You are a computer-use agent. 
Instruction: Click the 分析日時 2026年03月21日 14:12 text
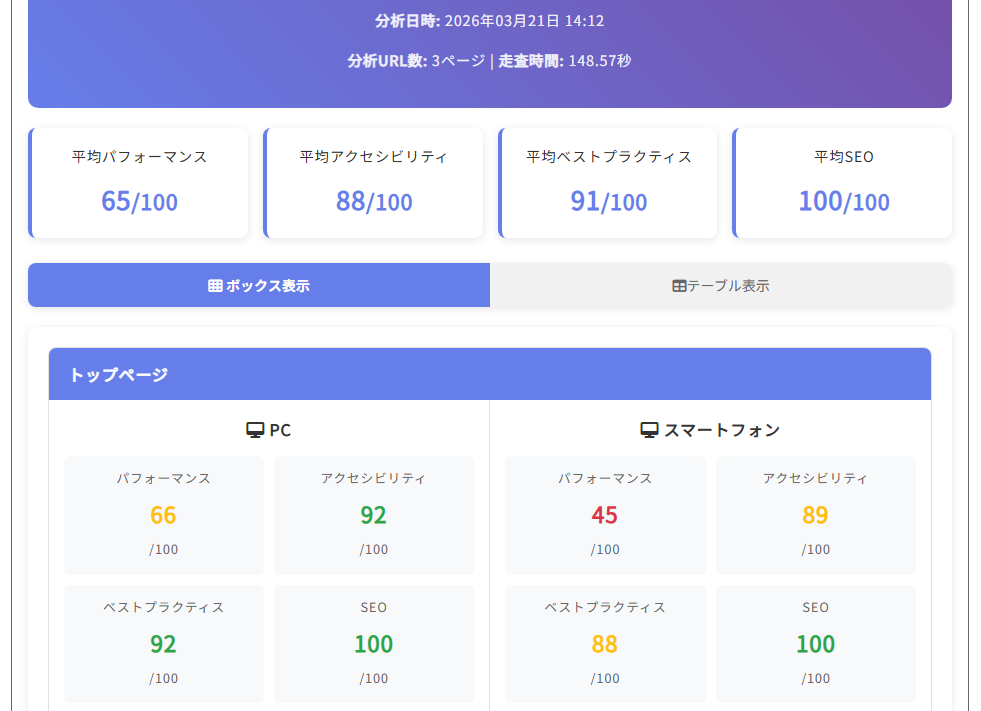490,21
